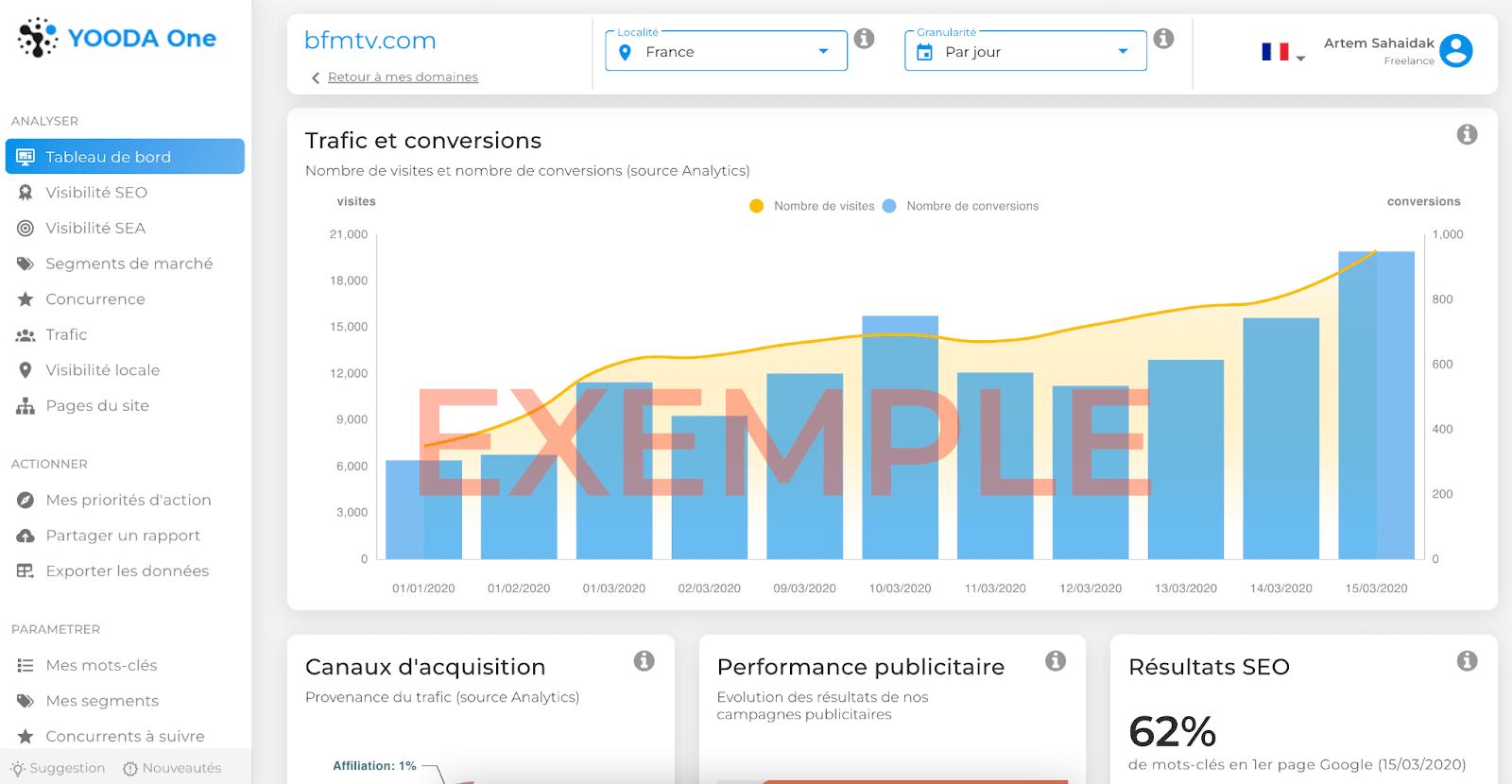Click the Mes priorités d'action compass icon
1512x784 pixels.
pyautogui.click(x=26, y=500)
